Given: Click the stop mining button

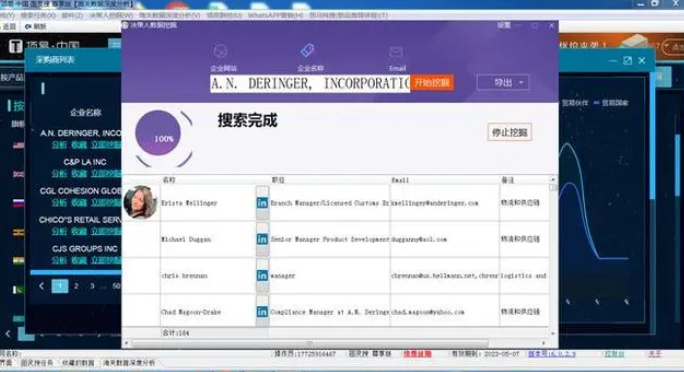Looking at the screenshot, I should [x=510, y=132].
